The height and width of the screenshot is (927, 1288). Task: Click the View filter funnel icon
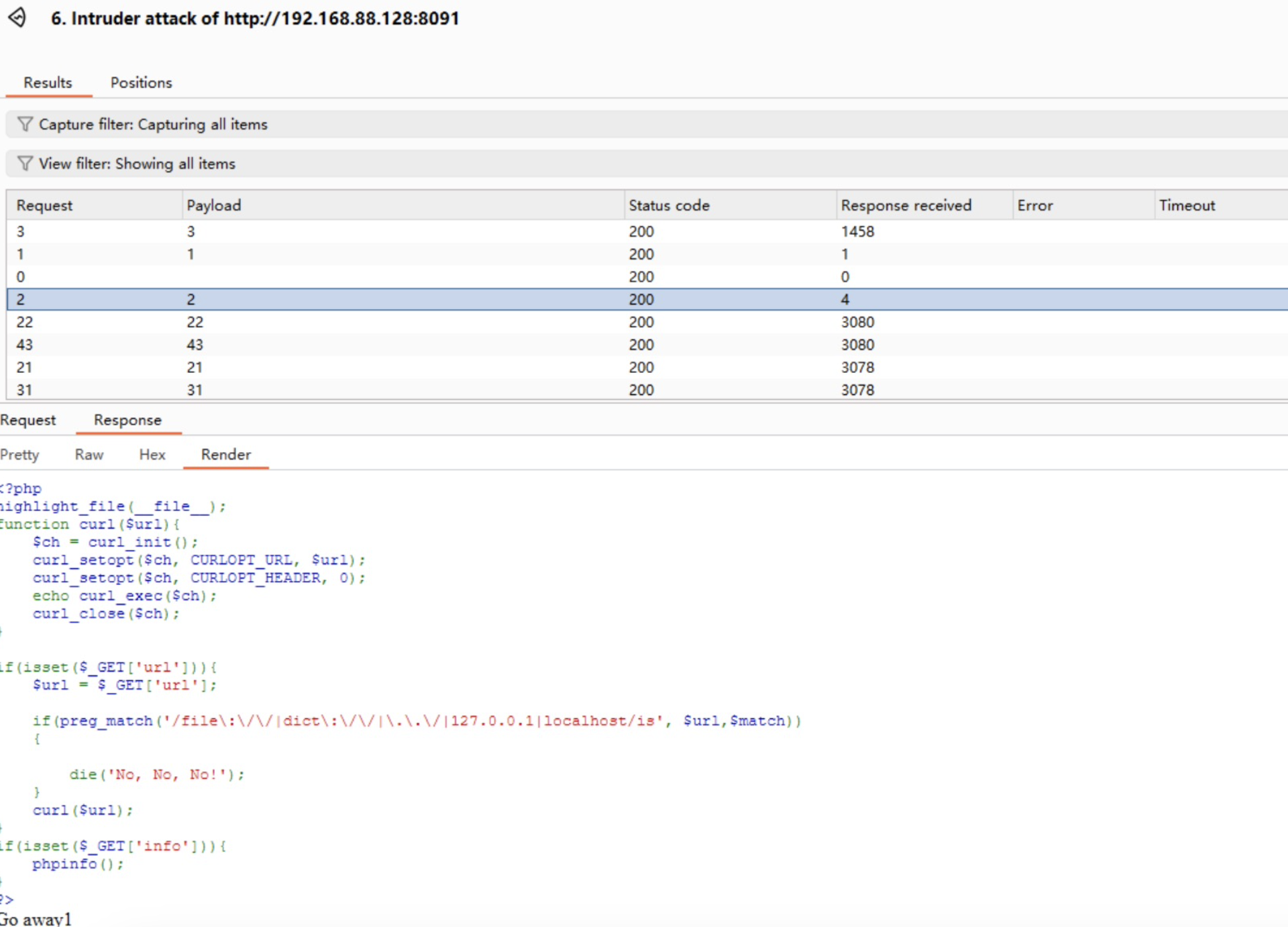tap(25, 163)
